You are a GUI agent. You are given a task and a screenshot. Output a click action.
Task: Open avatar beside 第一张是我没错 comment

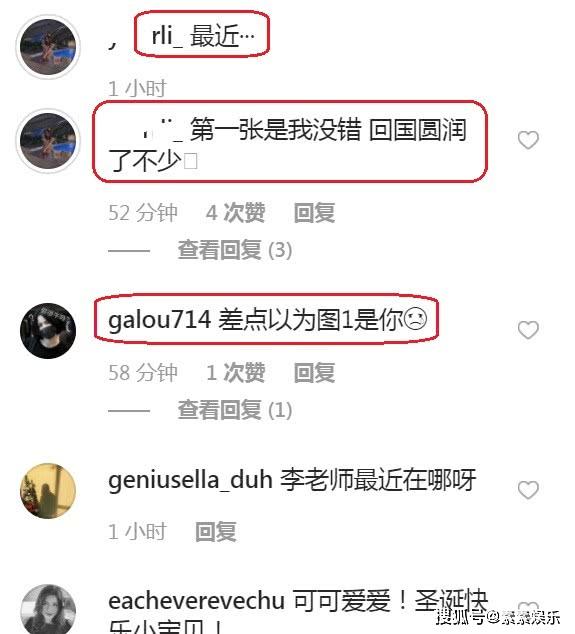click(48, 141)
